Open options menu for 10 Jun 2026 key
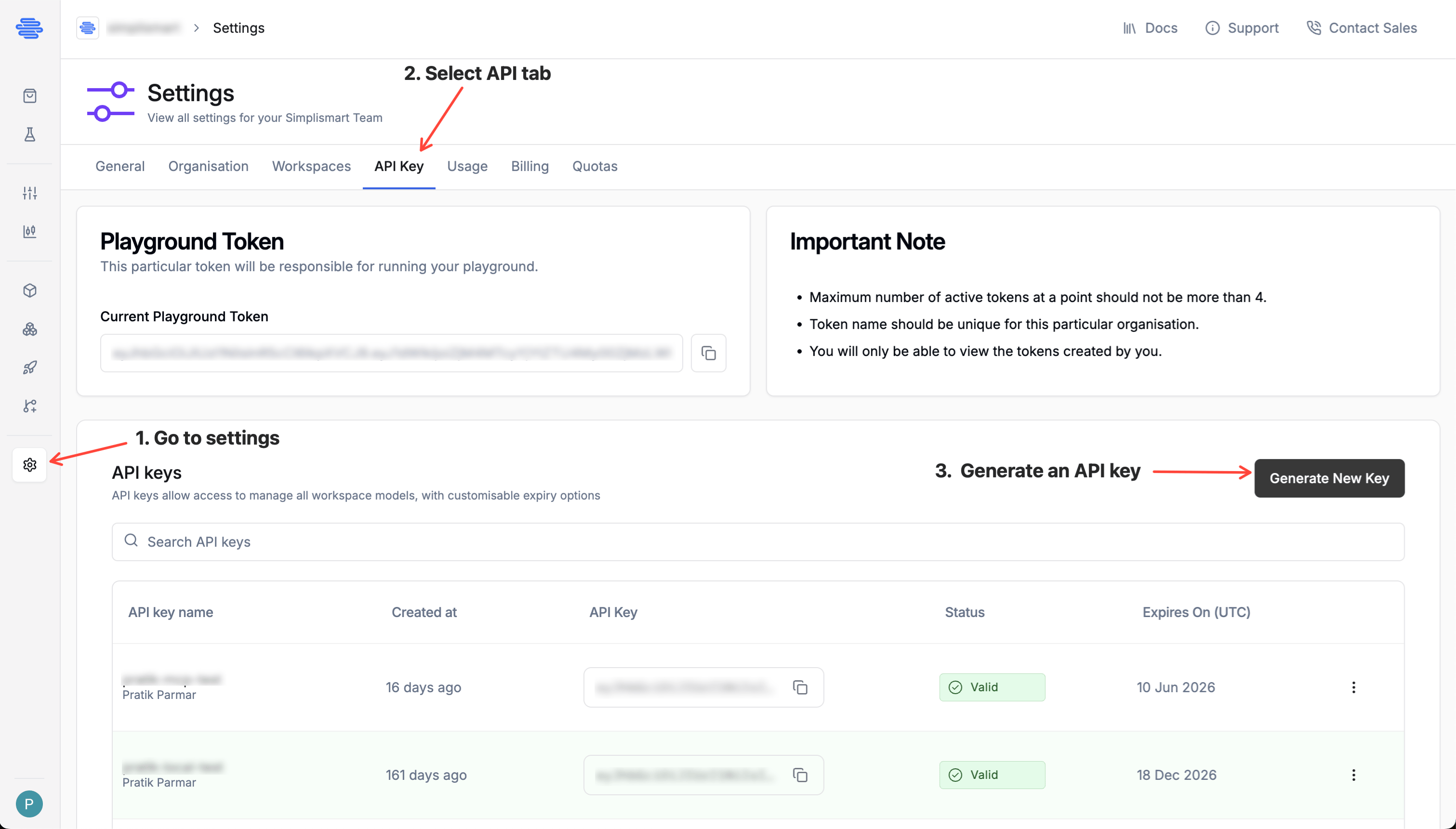Viewport: 1456px width, 829px height. [1353, 687]
